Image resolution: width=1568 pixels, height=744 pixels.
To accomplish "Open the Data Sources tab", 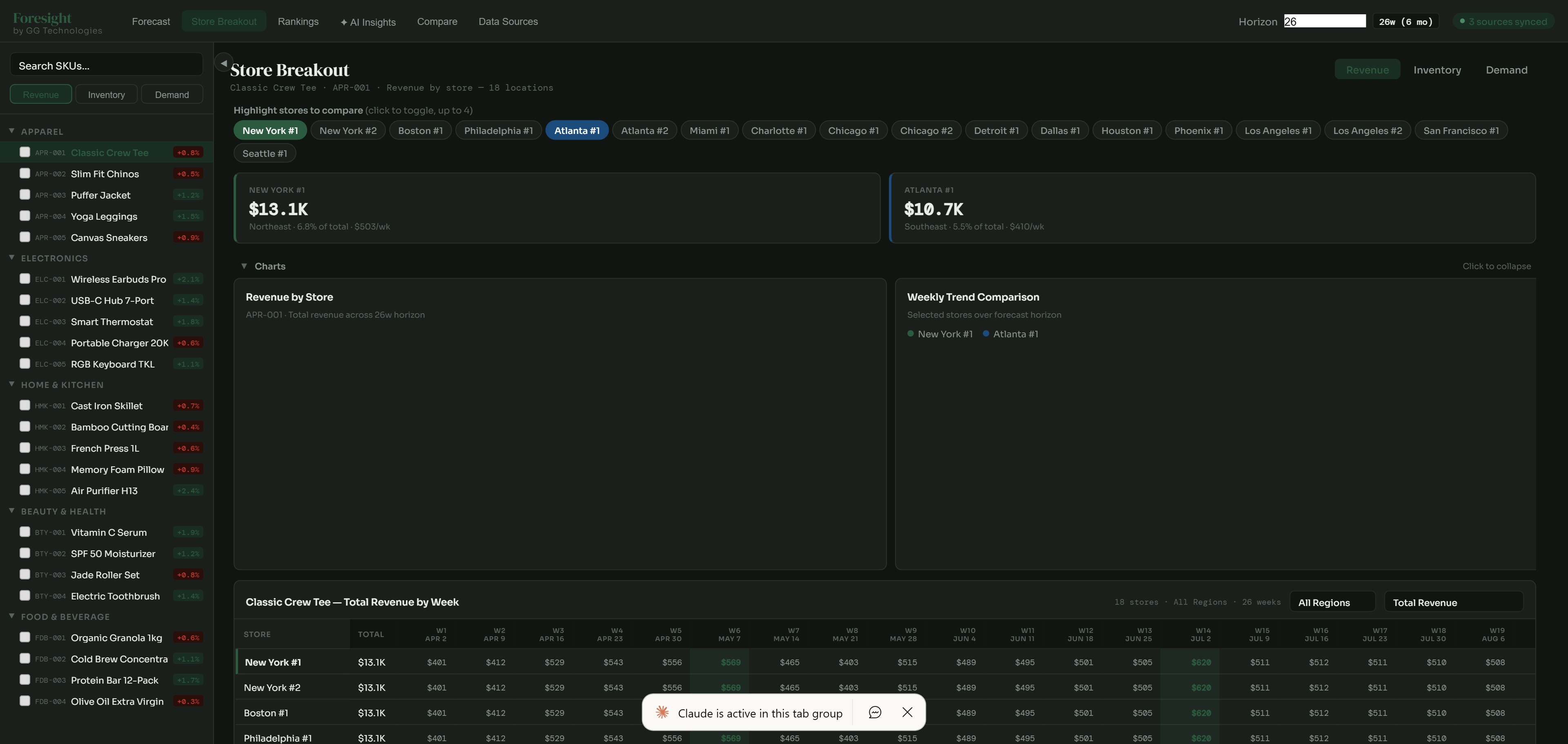I will [508, 21].
